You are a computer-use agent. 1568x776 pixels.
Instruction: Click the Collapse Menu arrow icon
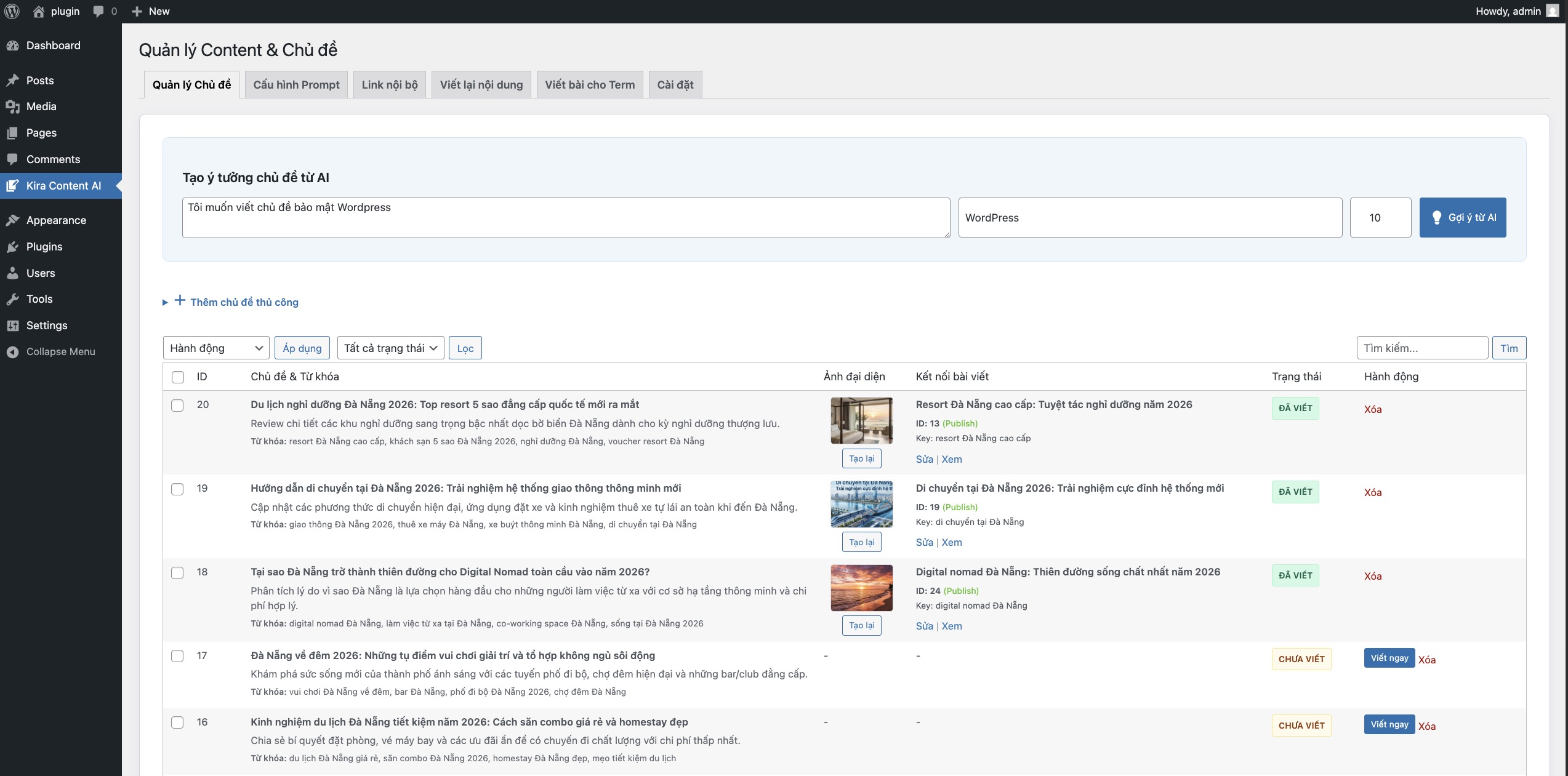(12, 352)
